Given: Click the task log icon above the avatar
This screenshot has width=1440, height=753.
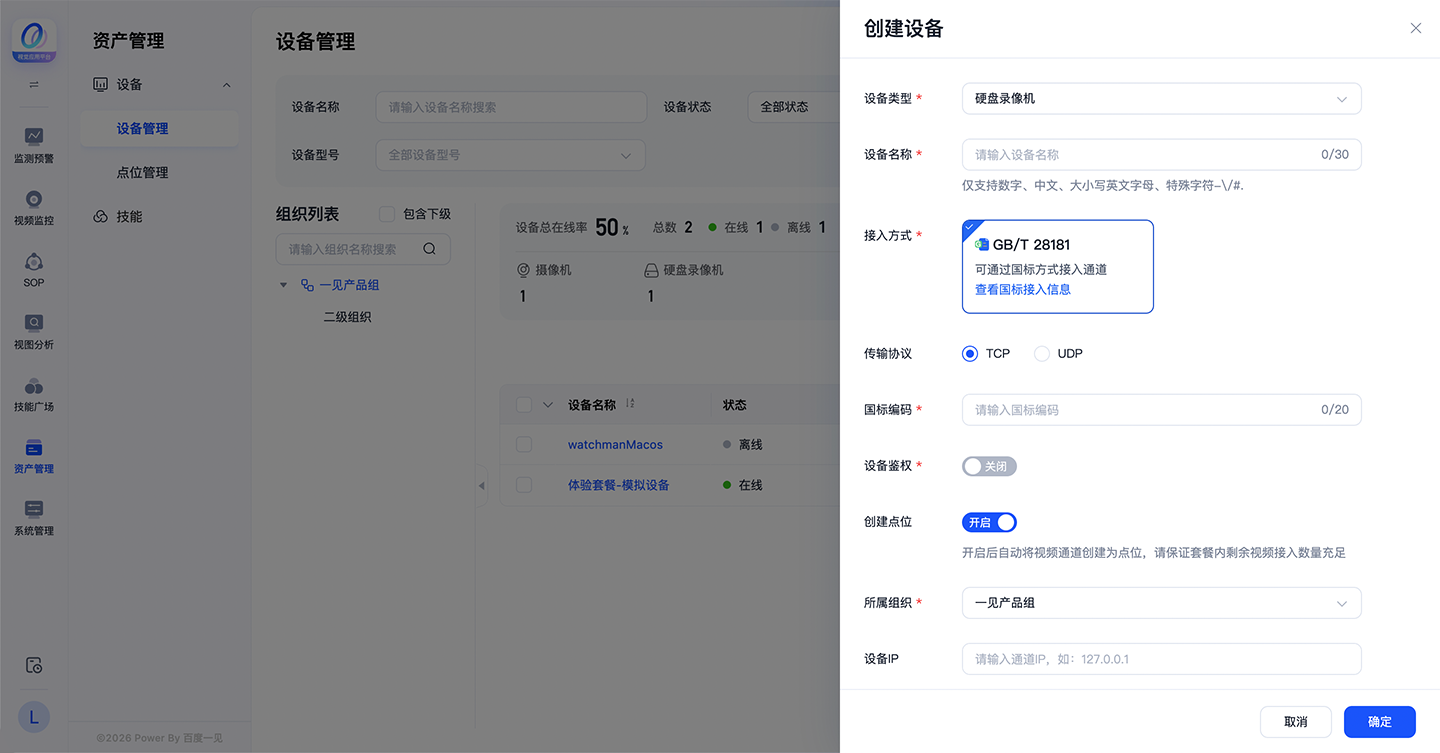Looking at the screenshot, I should pos(34,665).
